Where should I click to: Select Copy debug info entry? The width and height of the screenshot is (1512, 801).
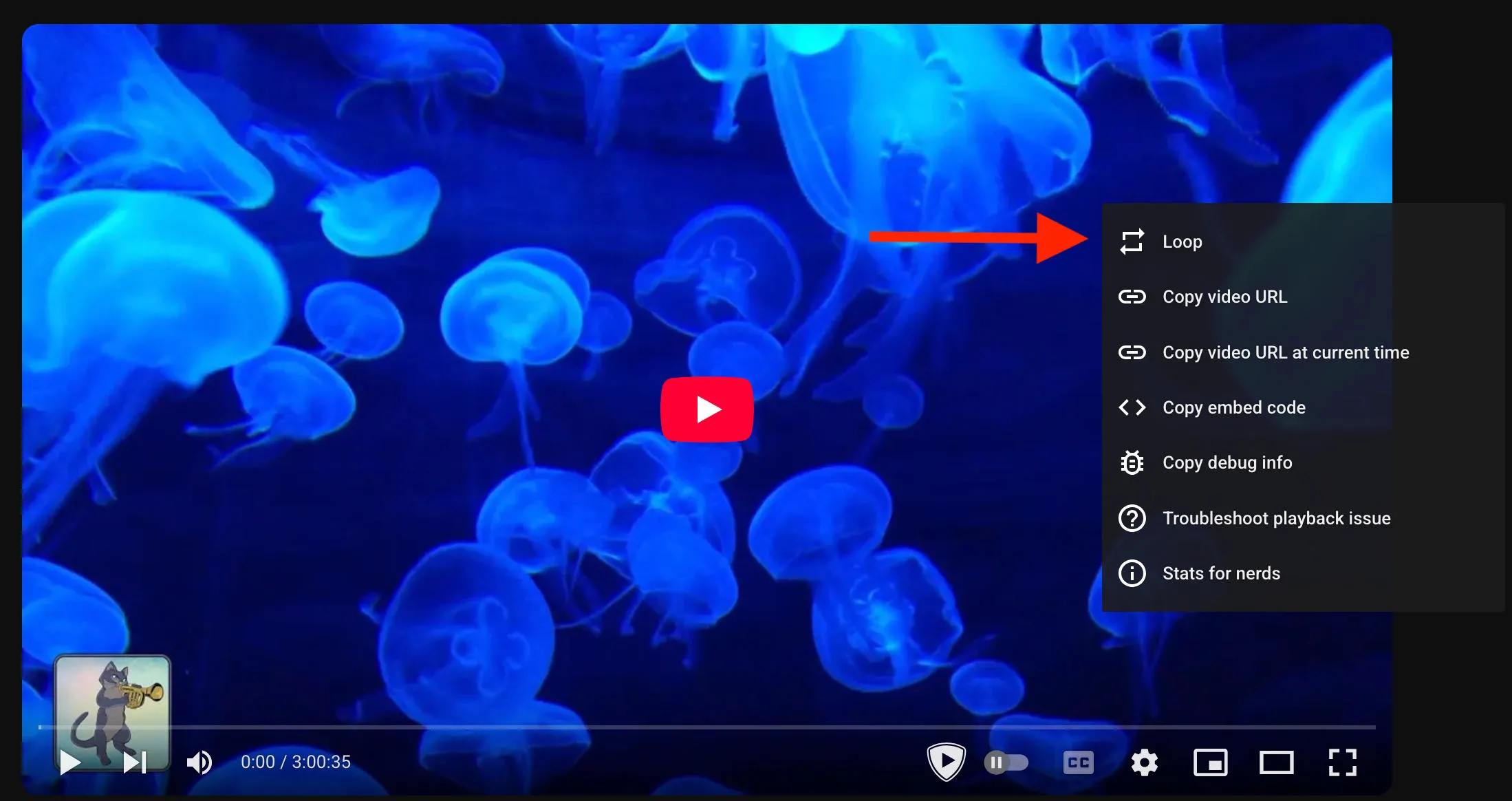[x=1303, y=462]
